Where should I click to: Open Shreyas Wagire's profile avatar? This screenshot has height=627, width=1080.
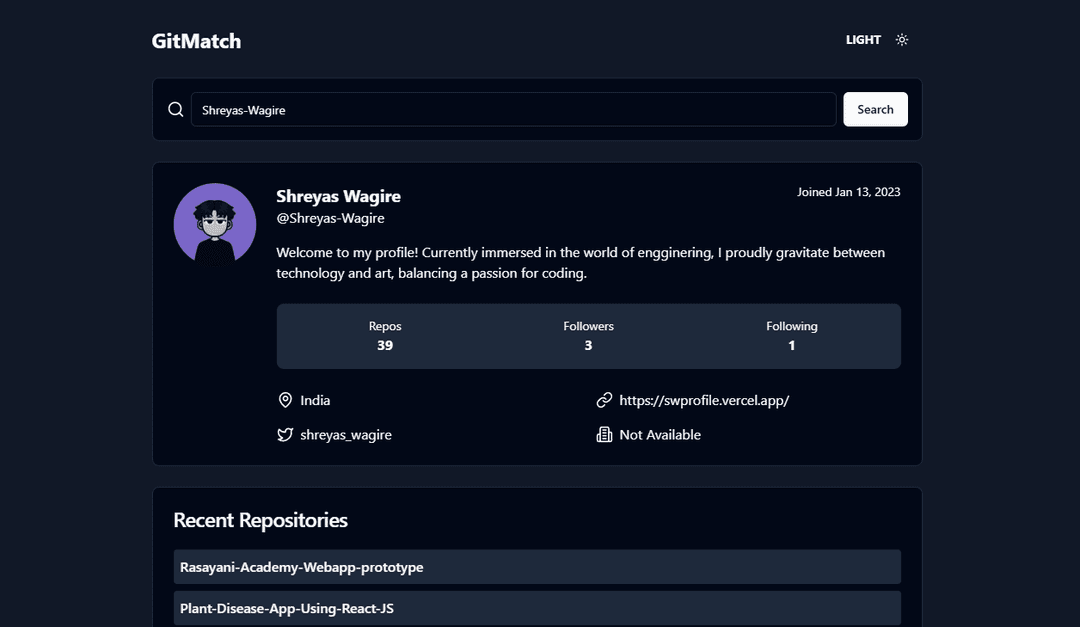[x=215, y=223]
